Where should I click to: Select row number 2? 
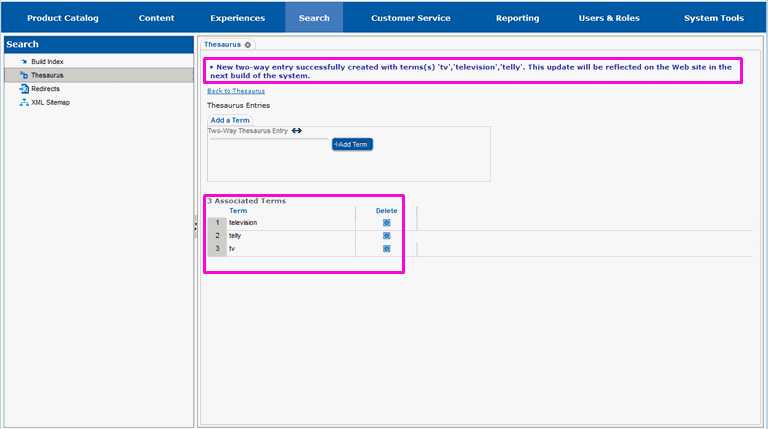(217, 236)
